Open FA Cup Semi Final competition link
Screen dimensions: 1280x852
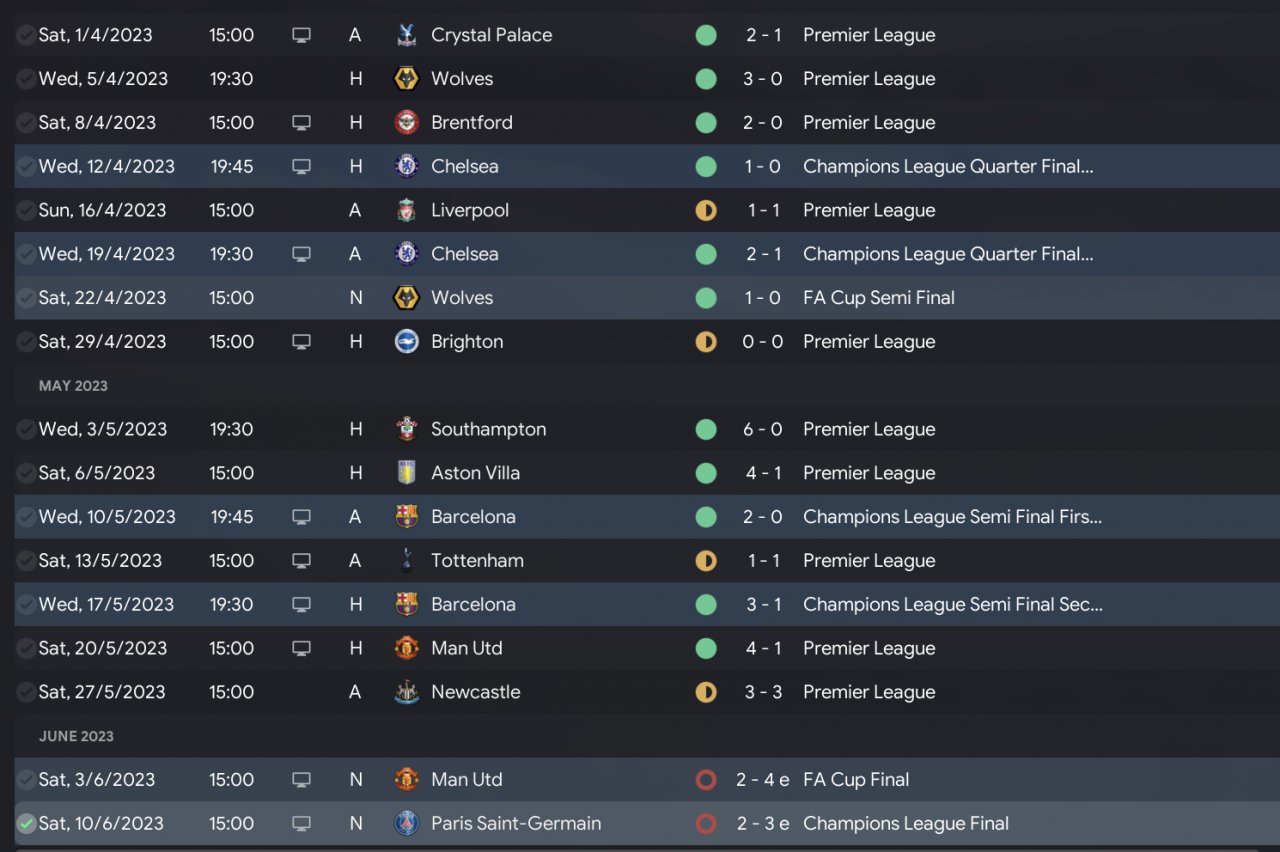click(x=878, y=298)
